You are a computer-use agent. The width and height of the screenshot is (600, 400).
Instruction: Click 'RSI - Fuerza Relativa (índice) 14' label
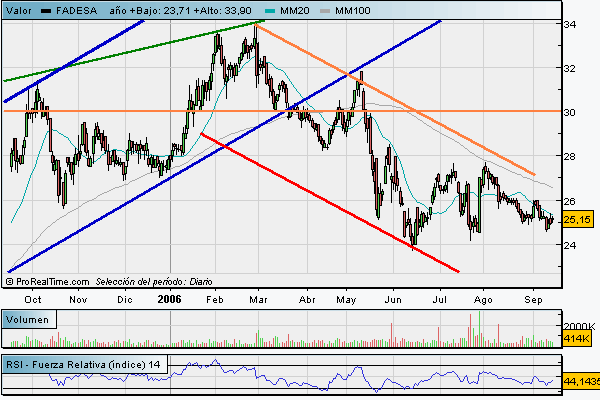pyautogui.click(x=83, y=365)
